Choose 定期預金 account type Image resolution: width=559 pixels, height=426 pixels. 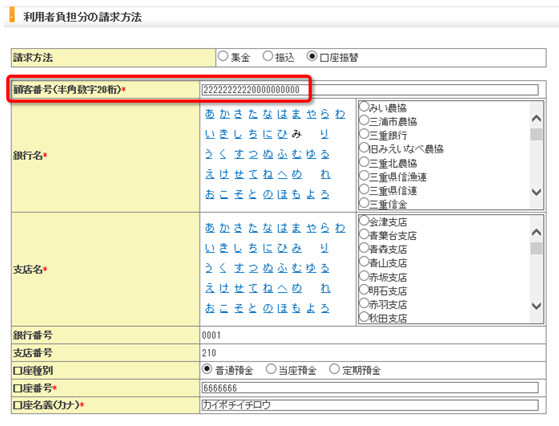pyautogui.click(x=334, y=369)
